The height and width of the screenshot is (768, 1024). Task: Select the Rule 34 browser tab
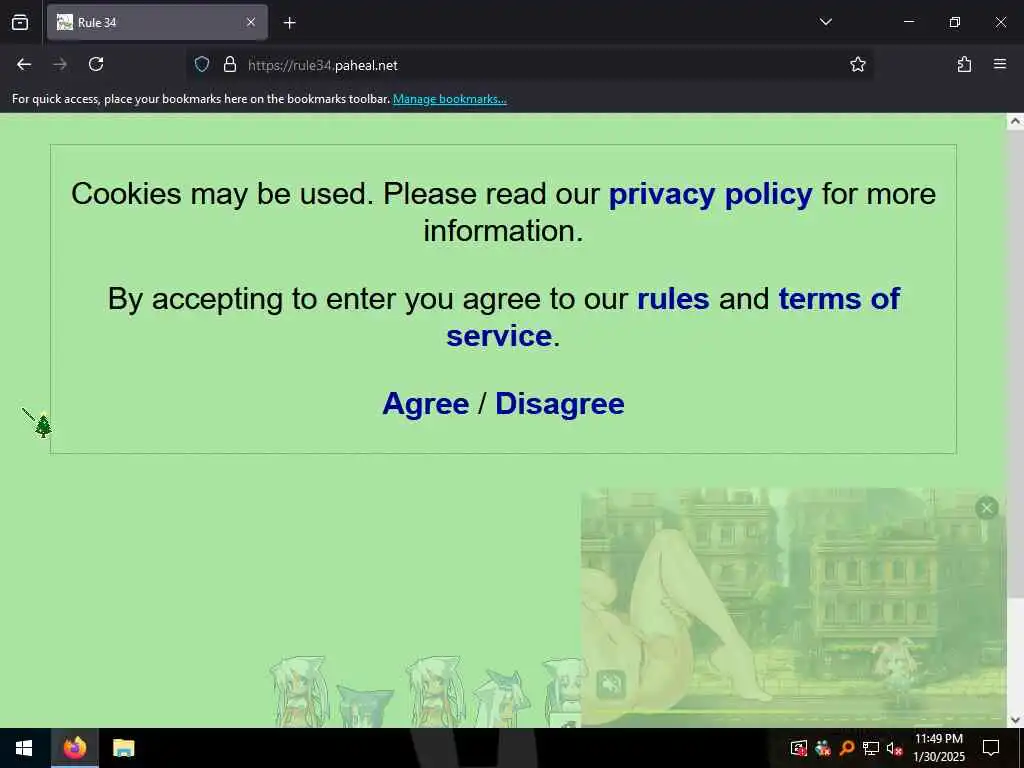pos(157,22)
